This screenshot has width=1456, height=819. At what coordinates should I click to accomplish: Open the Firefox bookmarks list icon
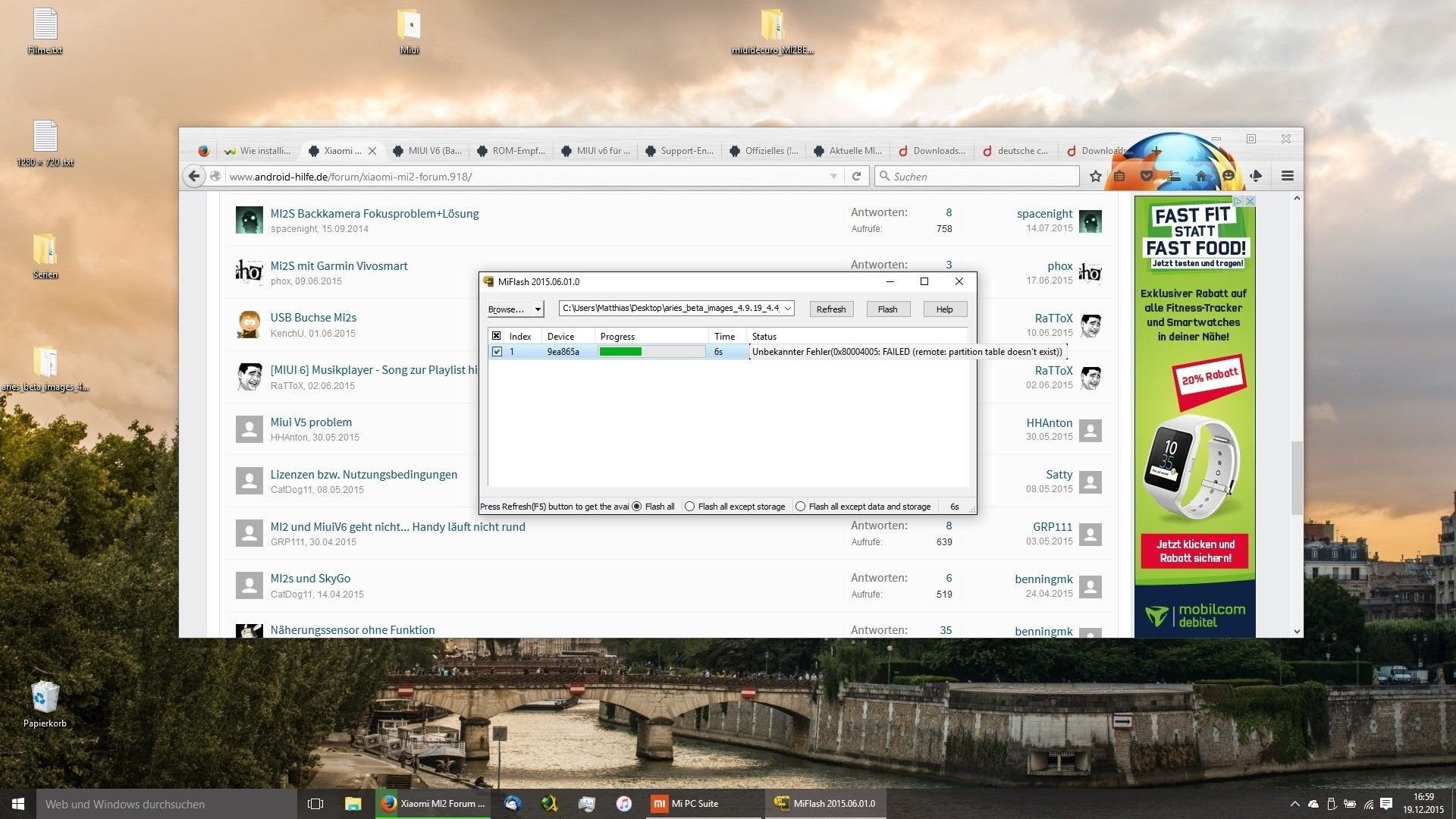click(1120, 176)
